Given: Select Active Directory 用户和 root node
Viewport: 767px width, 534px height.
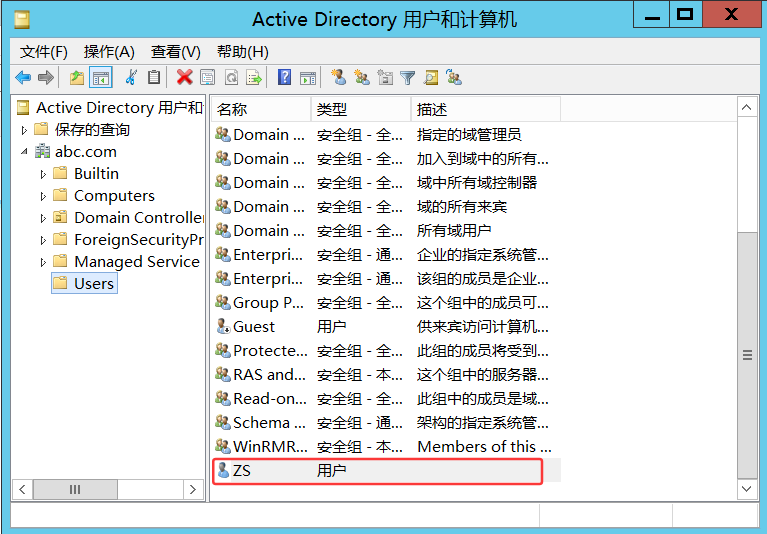Looking at the screenshot, I should (x=119, y=107).
